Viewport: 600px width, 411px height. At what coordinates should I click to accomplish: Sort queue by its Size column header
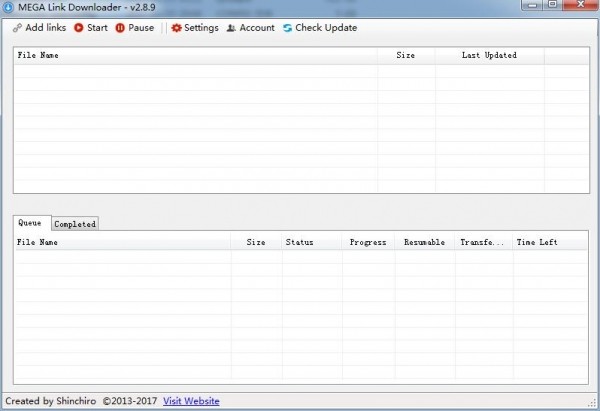click(256, 242)
